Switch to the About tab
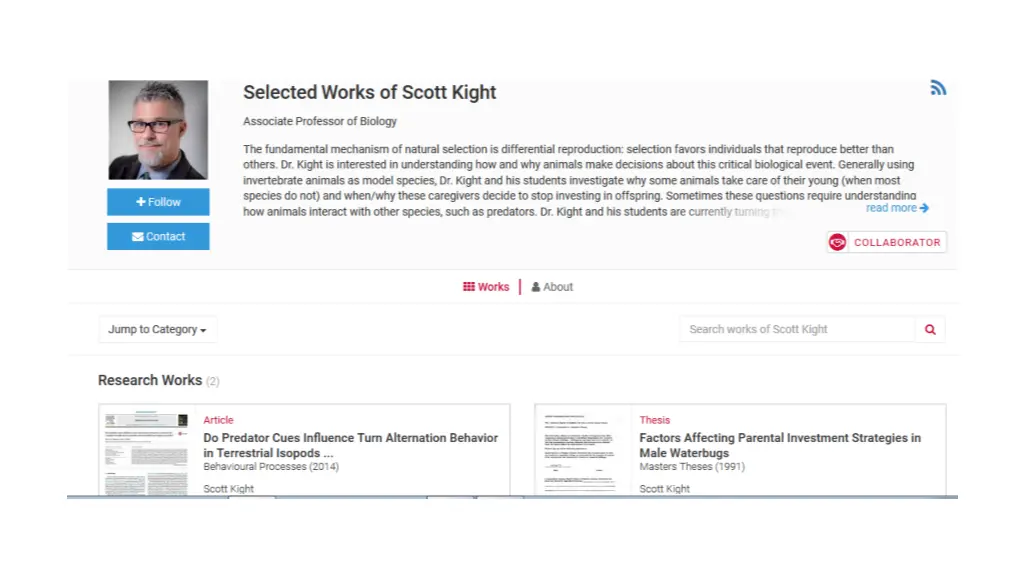This screenshot has width=1024, height=576. tap(552, 287)
